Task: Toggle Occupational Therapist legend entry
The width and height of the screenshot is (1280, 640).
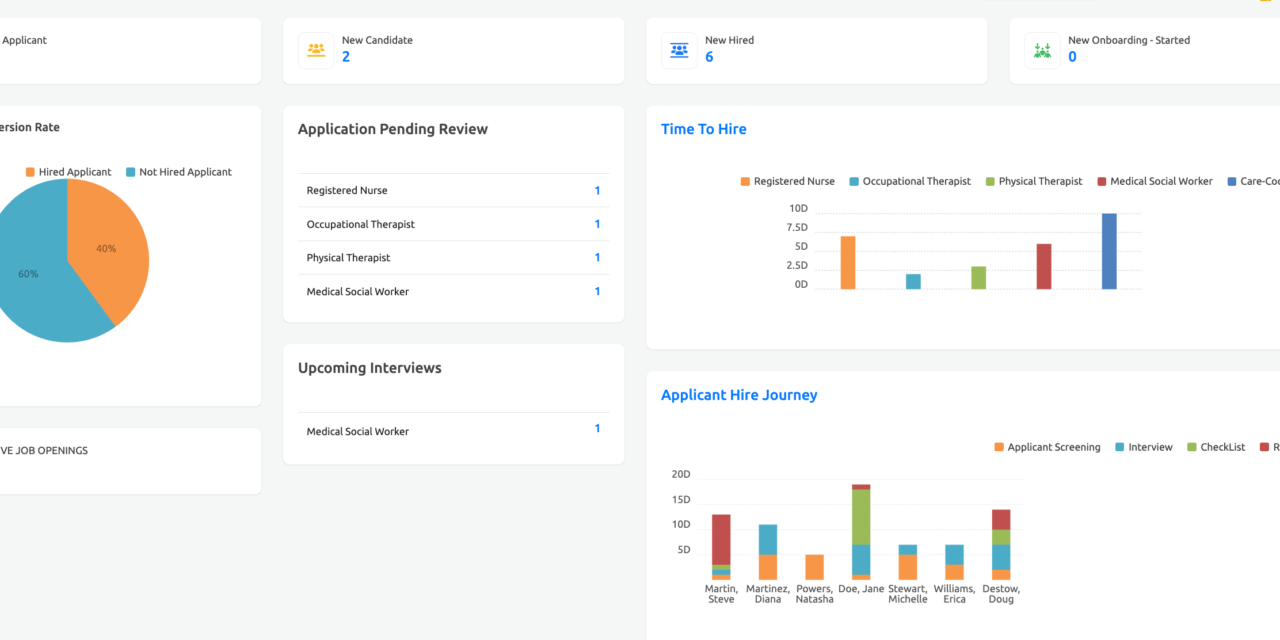Action: click(x=909, y=181)
